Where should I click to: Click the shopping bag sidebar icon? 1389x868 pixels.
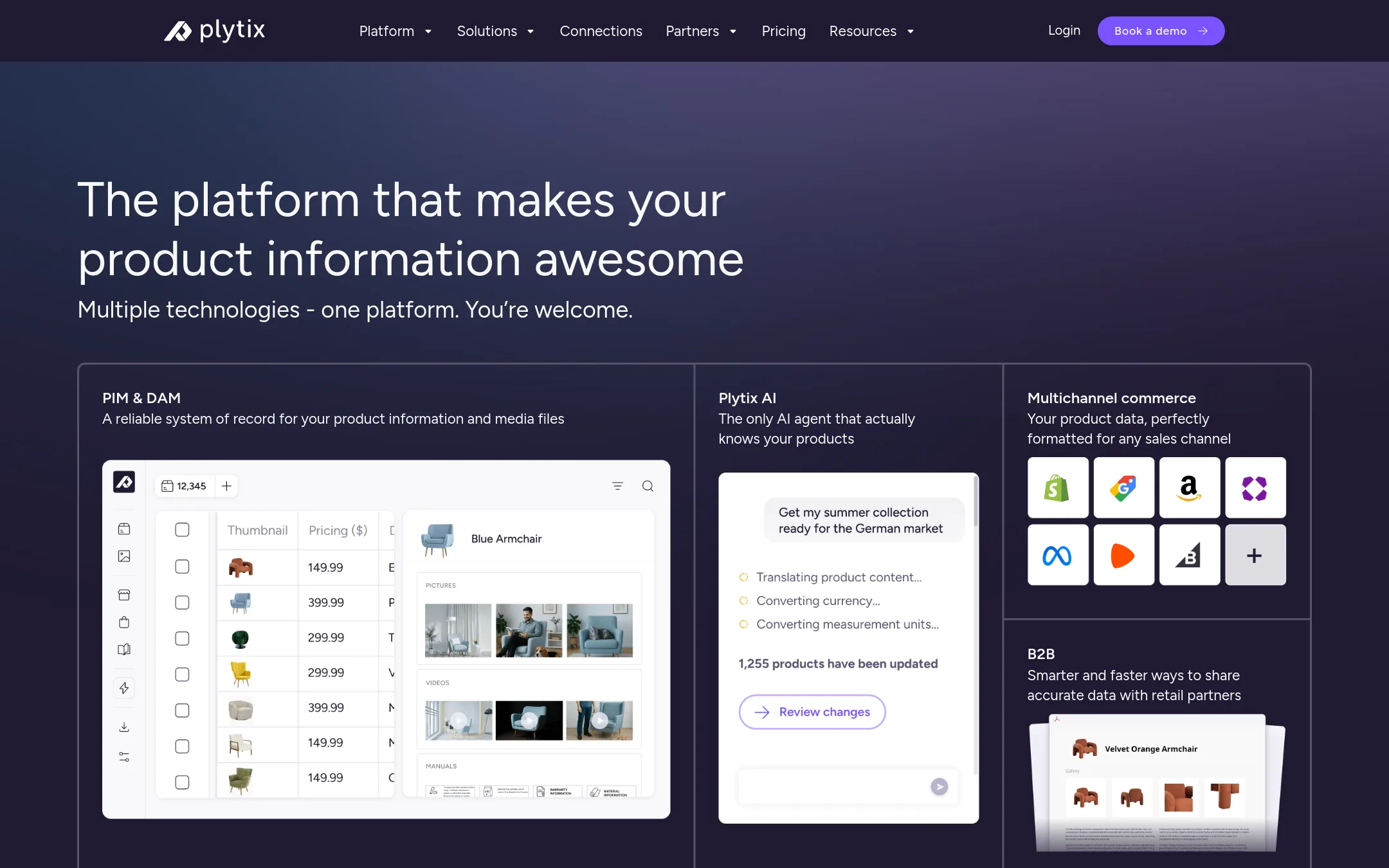pyautogui.click(x=124, y=622)
